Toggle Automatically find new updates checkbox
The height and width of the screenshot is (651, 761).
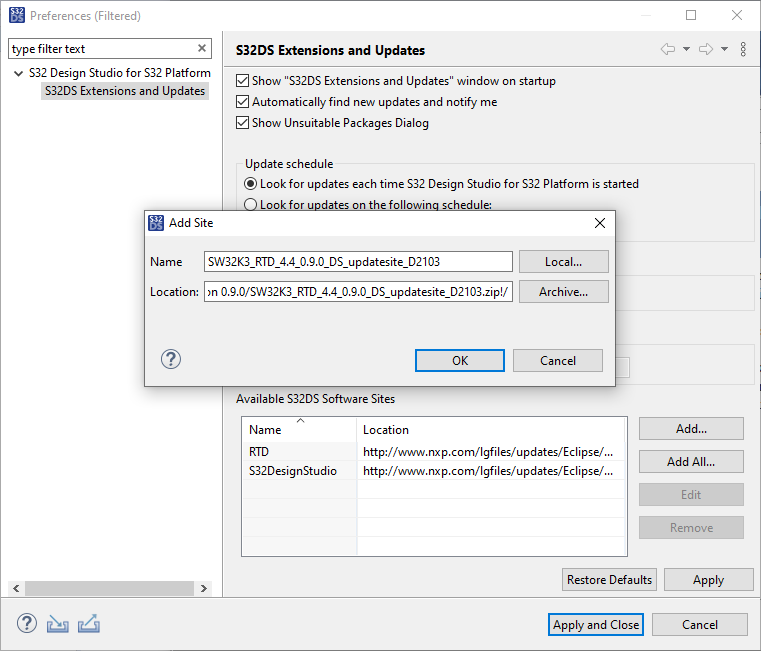point(243,101)
